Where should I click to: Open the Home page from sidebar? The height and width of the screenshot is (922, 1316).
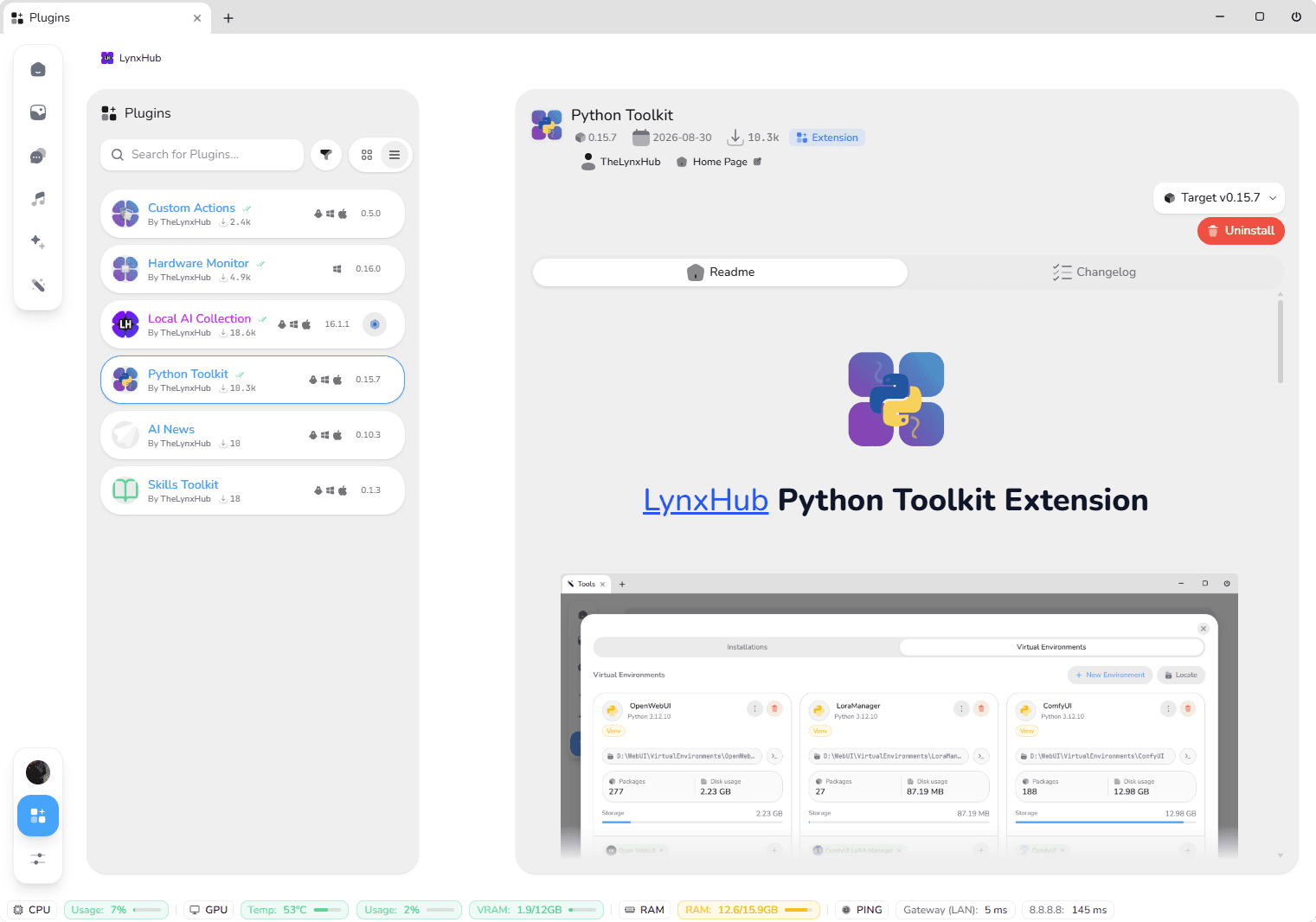pyautogui.click(x=38, y=69)
